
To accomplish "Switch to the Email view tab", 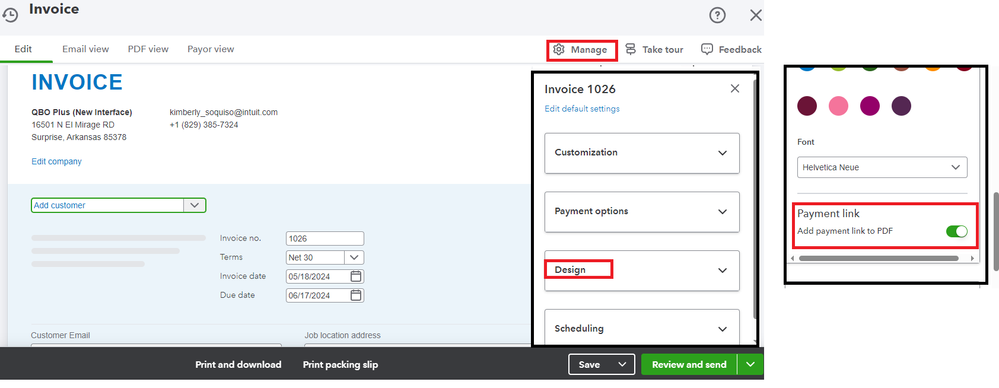I will [85, 49].
